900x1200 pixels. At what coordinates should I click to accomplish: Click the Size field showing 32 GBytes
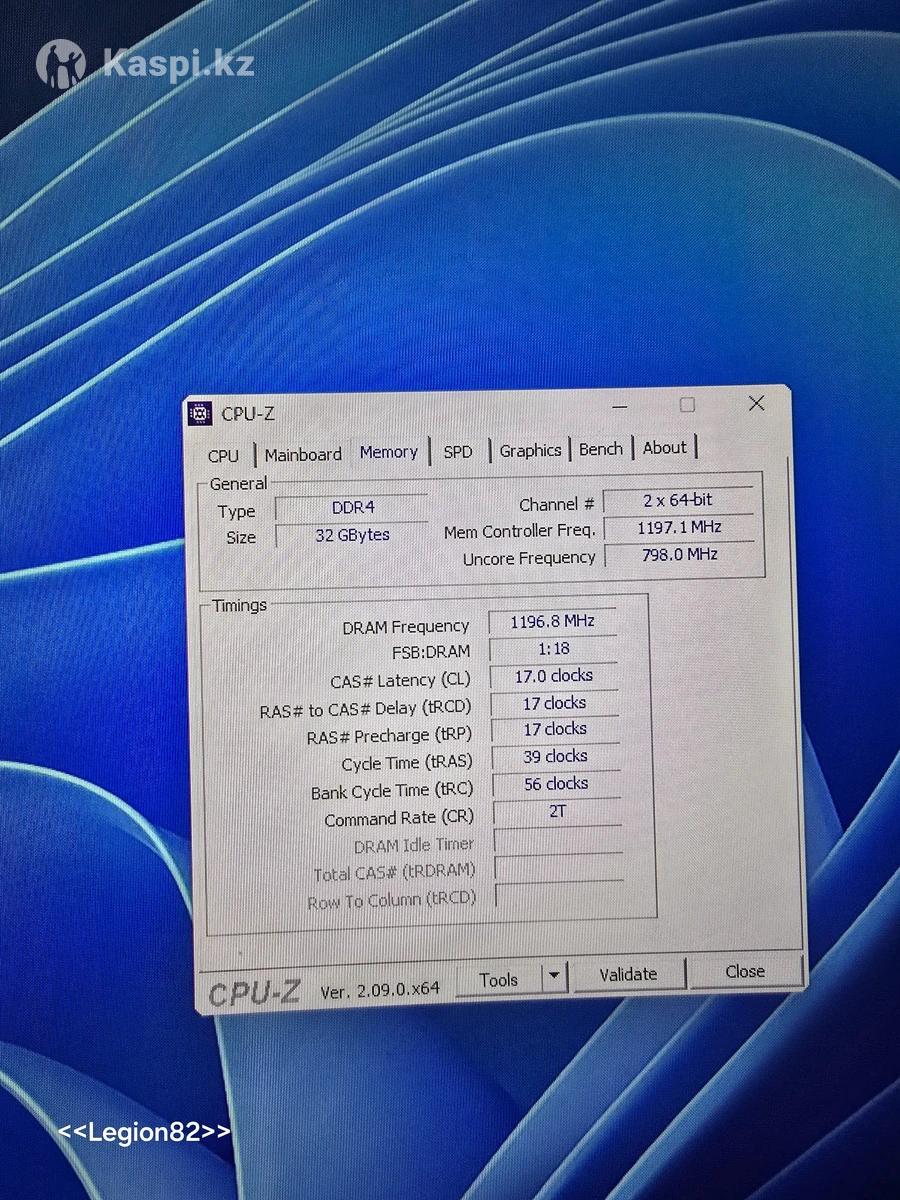[352, 535]
